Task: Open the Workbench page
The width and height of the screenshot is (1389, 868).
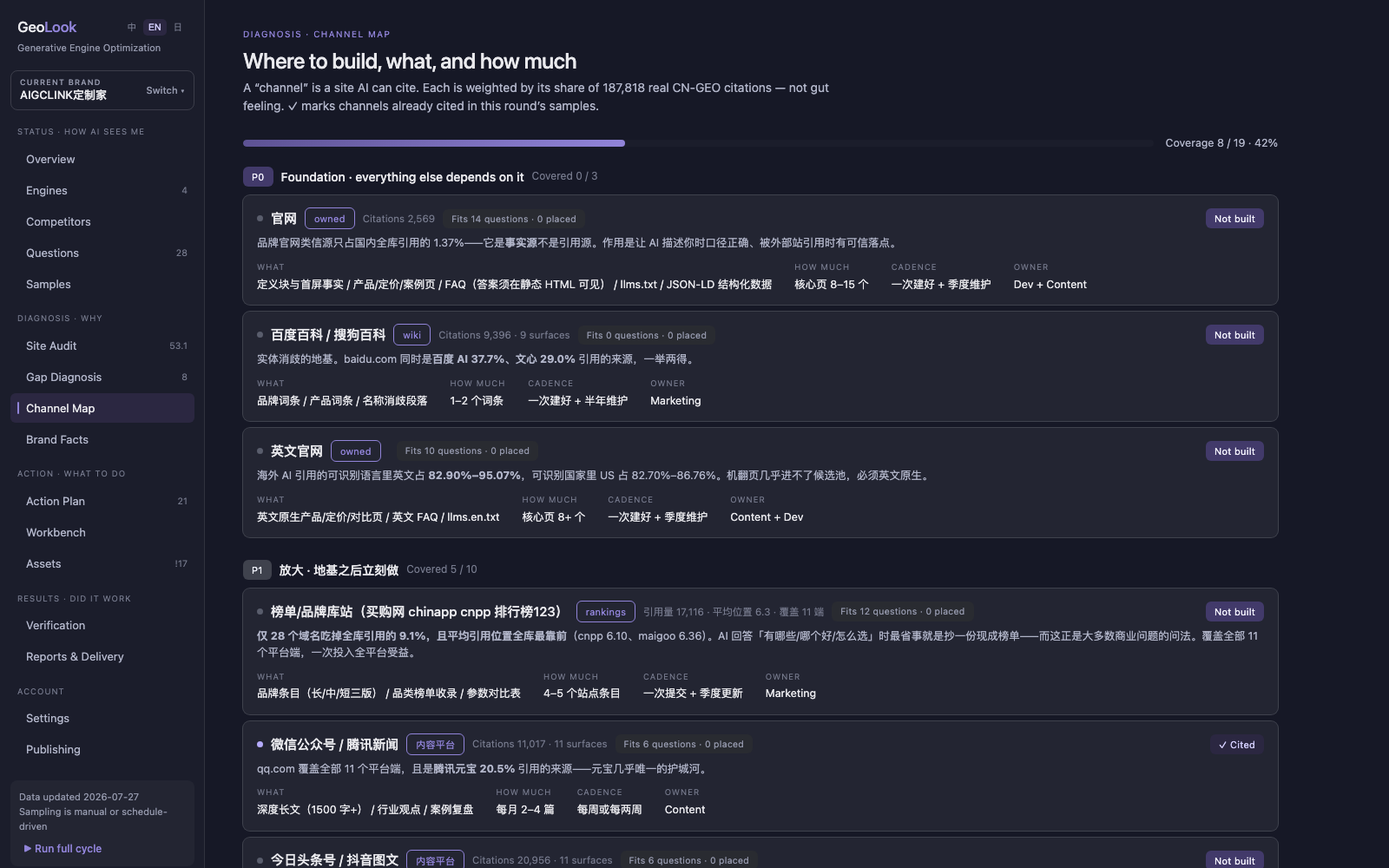Action: click(102, 533)
